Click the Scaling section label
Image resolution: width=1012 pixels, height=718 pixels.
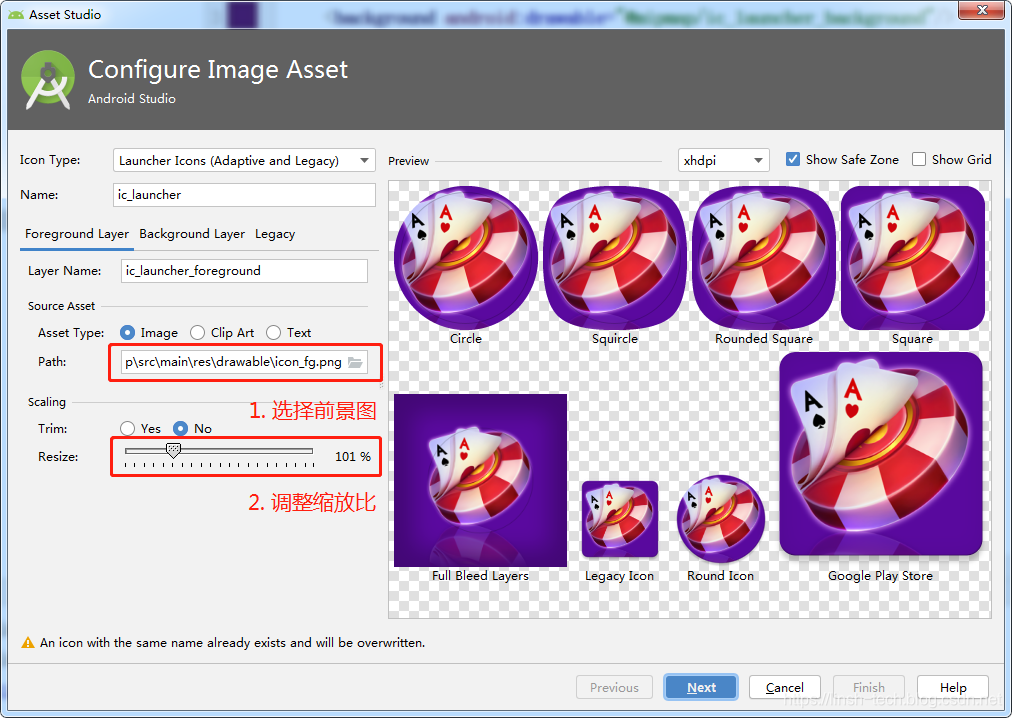click(x=46, y=402)
